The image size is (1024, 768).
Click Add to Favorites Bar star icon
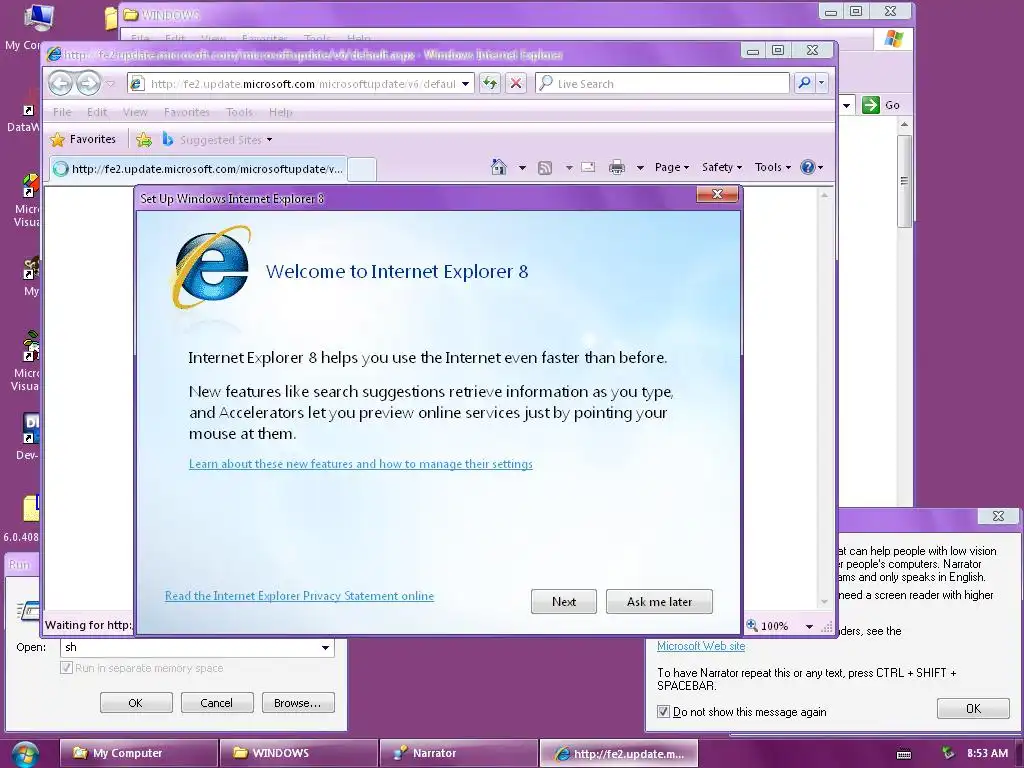(144, 139)
